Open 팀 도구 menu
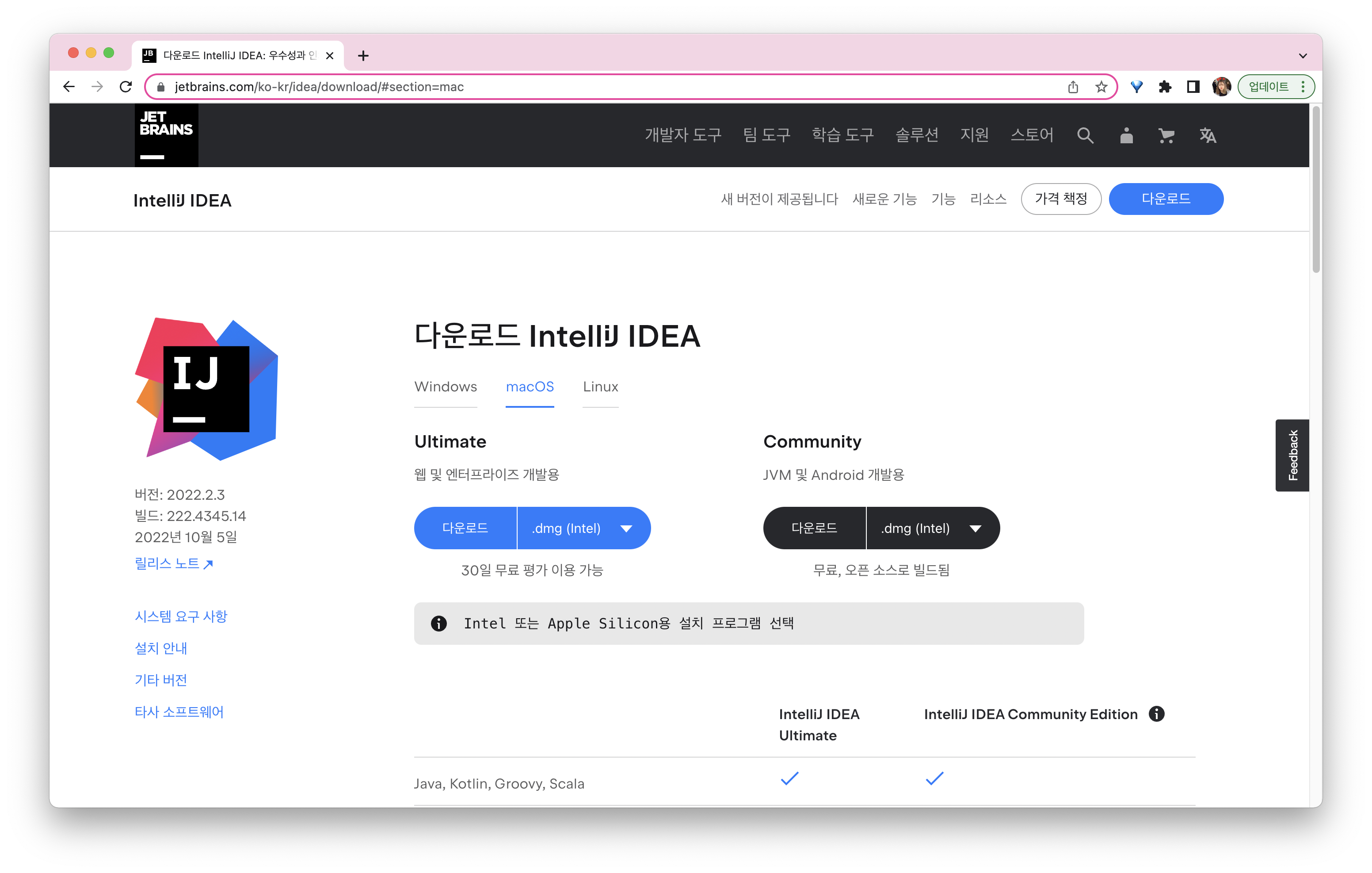 click(766, 135)
